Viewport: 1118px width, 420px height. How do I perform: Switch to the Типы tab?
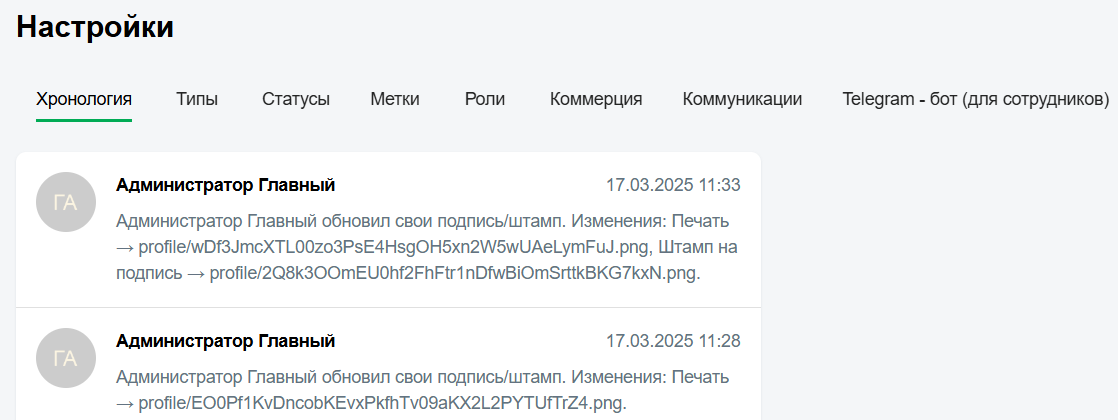click(197, 99)
